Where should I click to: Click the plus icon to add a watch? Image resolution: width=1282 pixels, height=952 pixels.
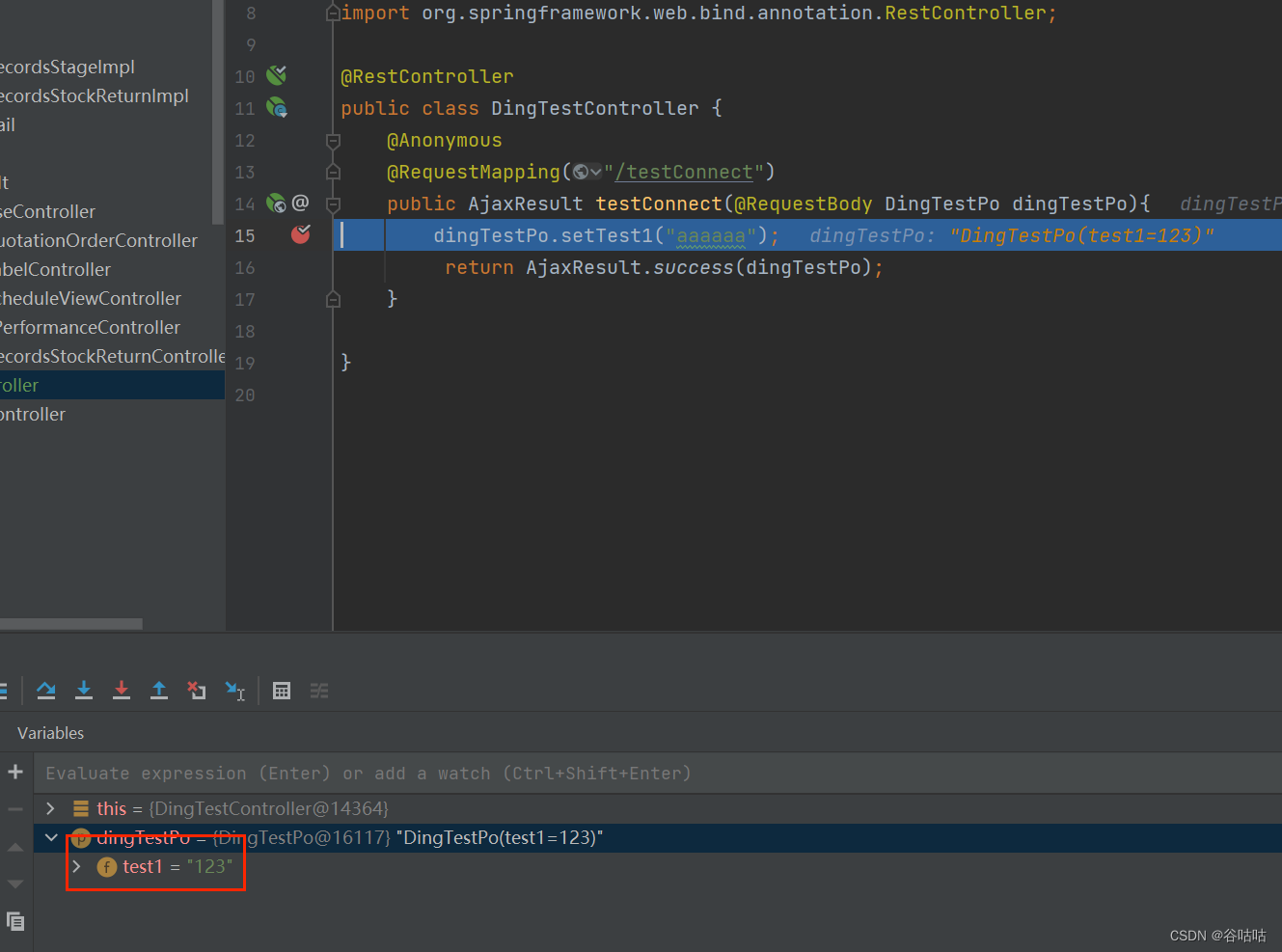[x=15, y=772]
